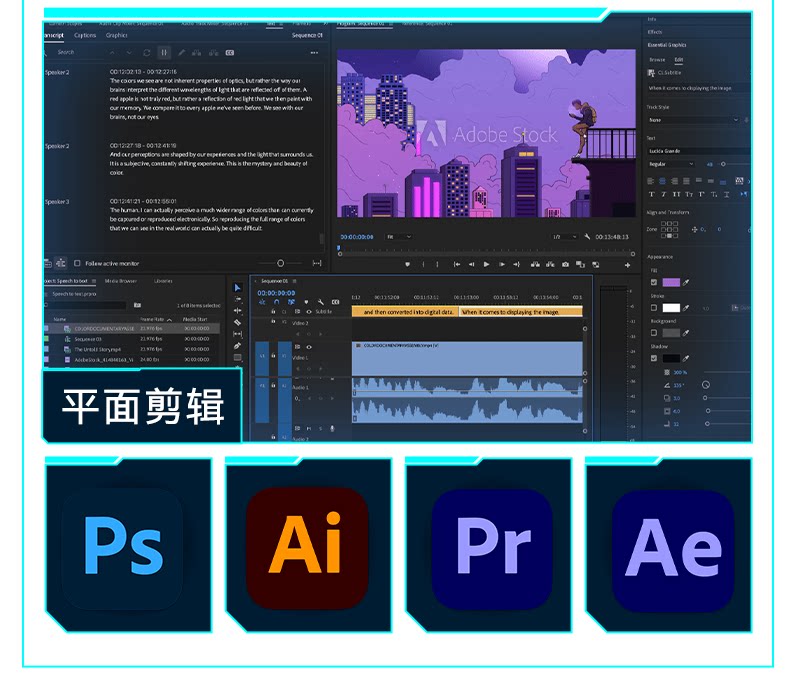The height and width of the screenshot is (683, 790).
Task: Enable Follow active monitor checkbox
Action: [77, 263]
